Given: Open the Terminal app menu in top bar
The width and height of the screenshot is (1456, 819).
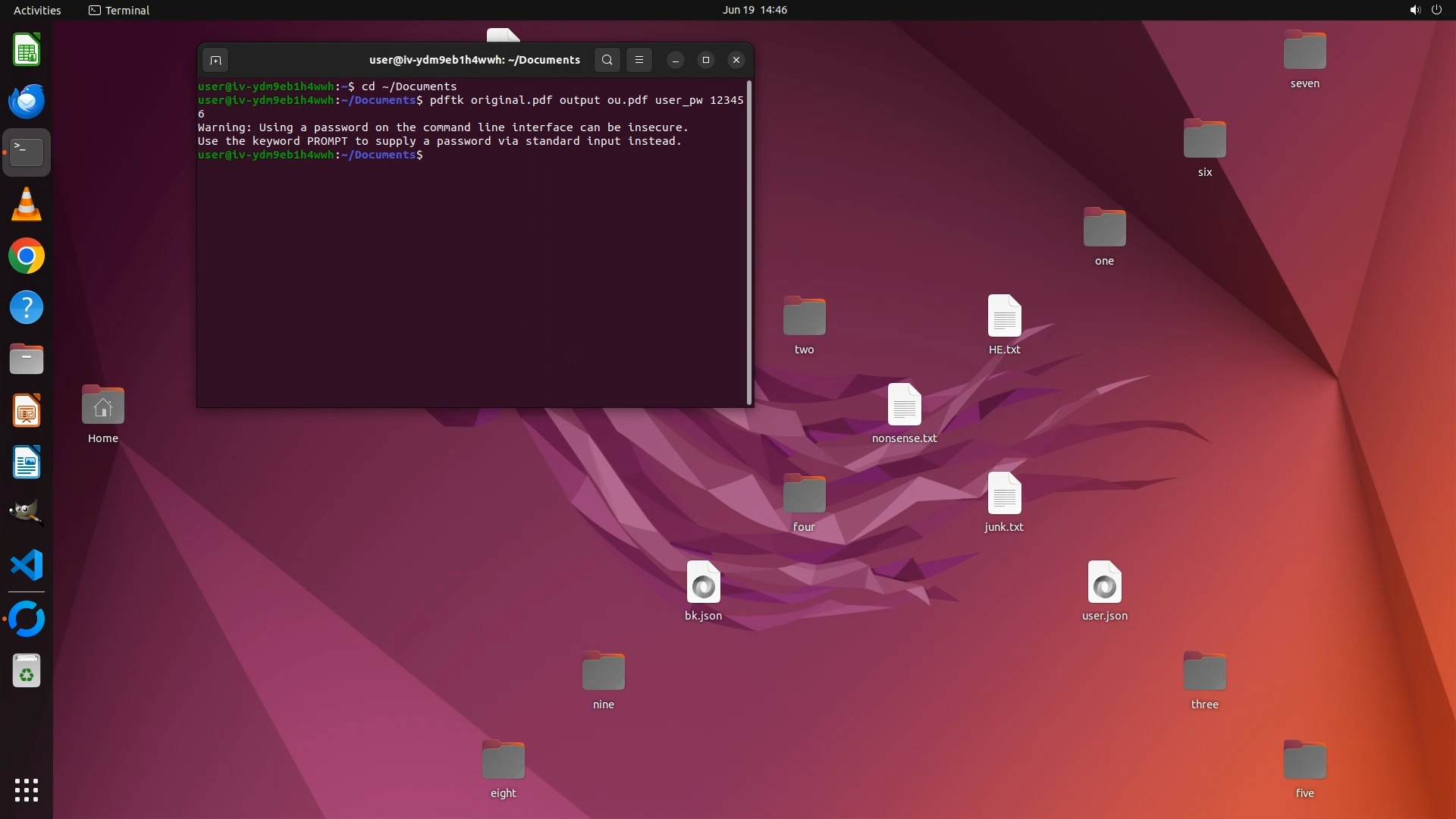Looking at the screenshot, I should pos(119,10).
